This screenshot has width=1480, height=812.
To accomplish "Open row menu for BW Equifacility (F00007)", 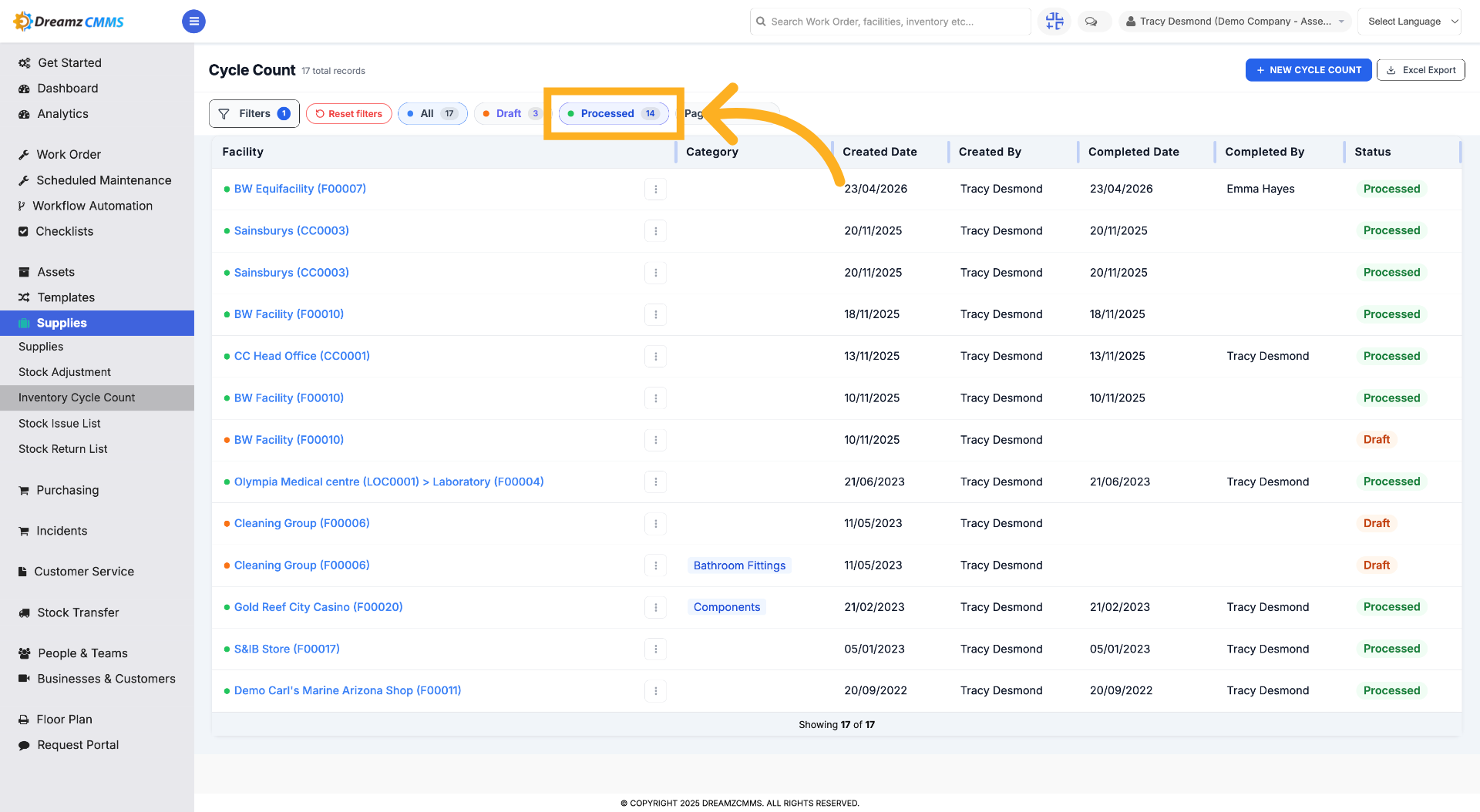I will coord(656,189).
